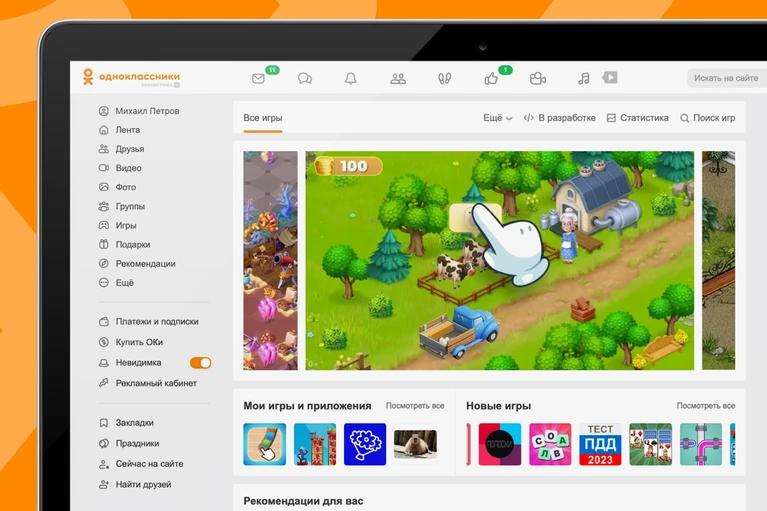Open discussions chat bubbles icon

click(305, 79)
